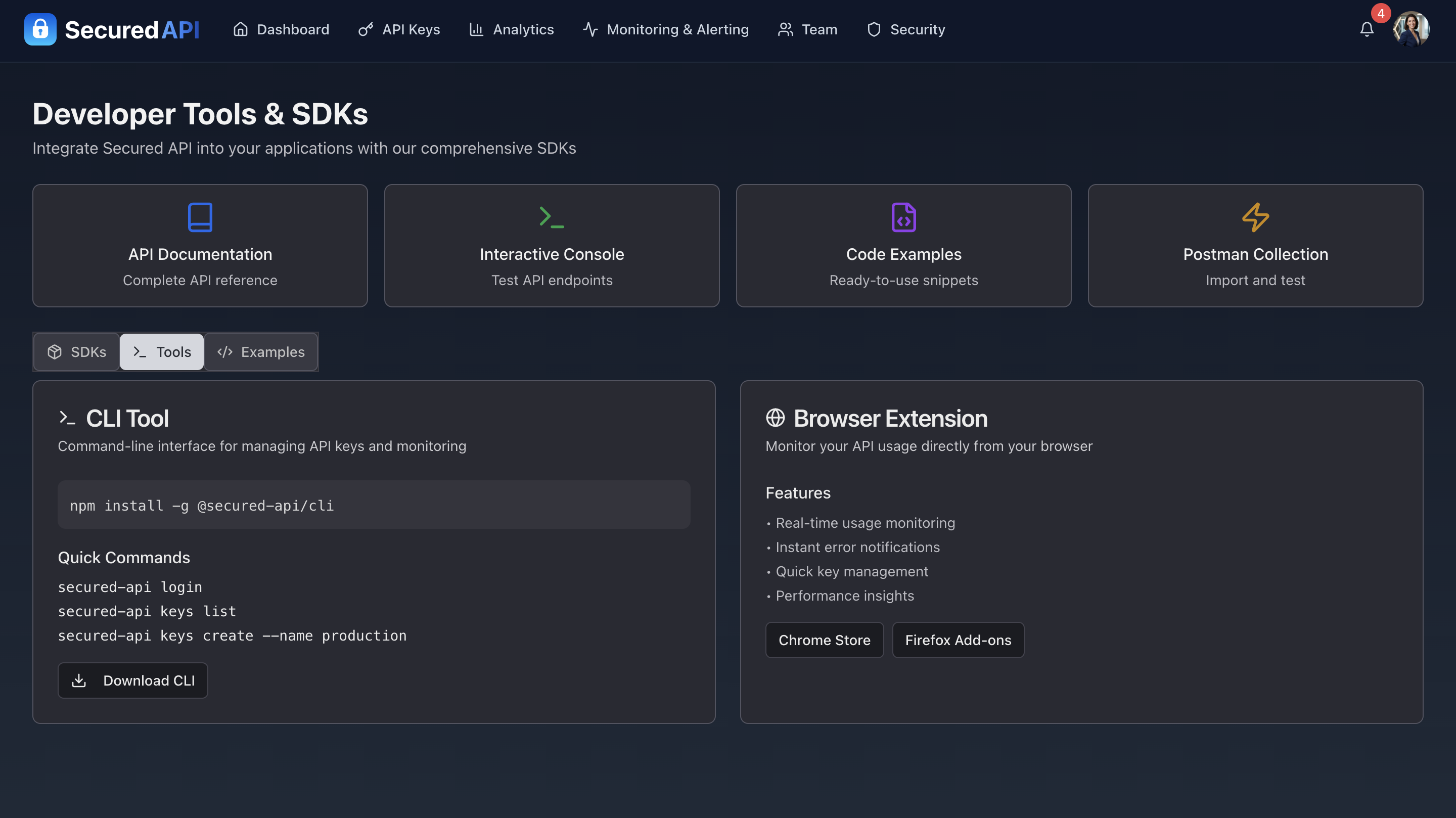Select the activity icon beside Monitoring & Alerting
This screenshot has width=1456, height=818.
(589, 29)
